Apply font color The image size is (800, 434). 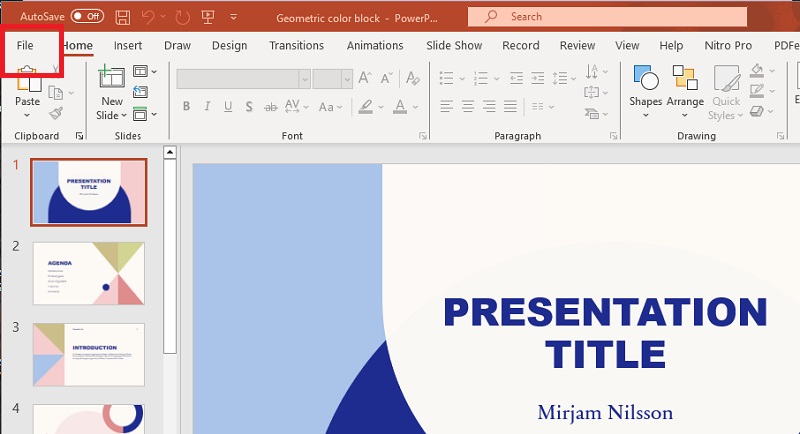point(400,107)
